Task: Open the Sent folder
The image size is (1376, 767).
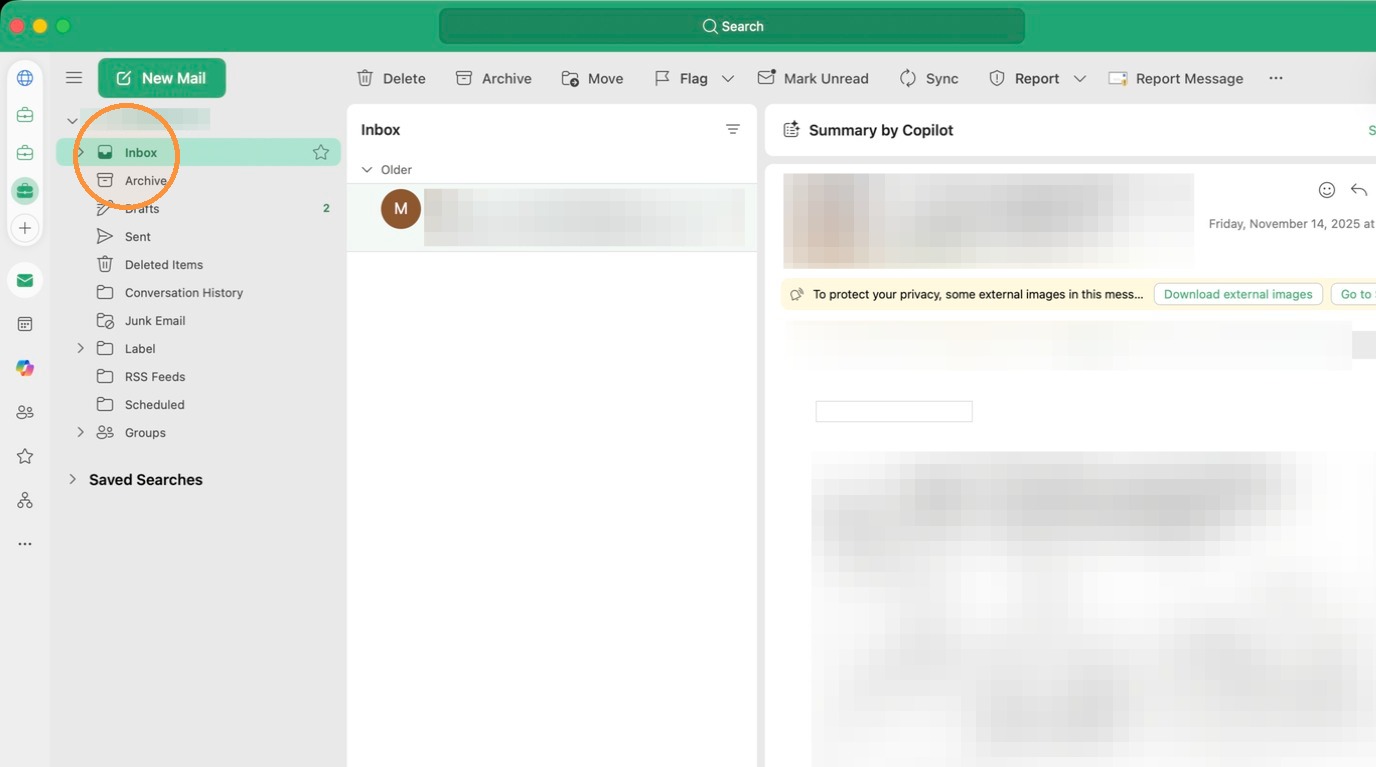Action: [198, 236]
